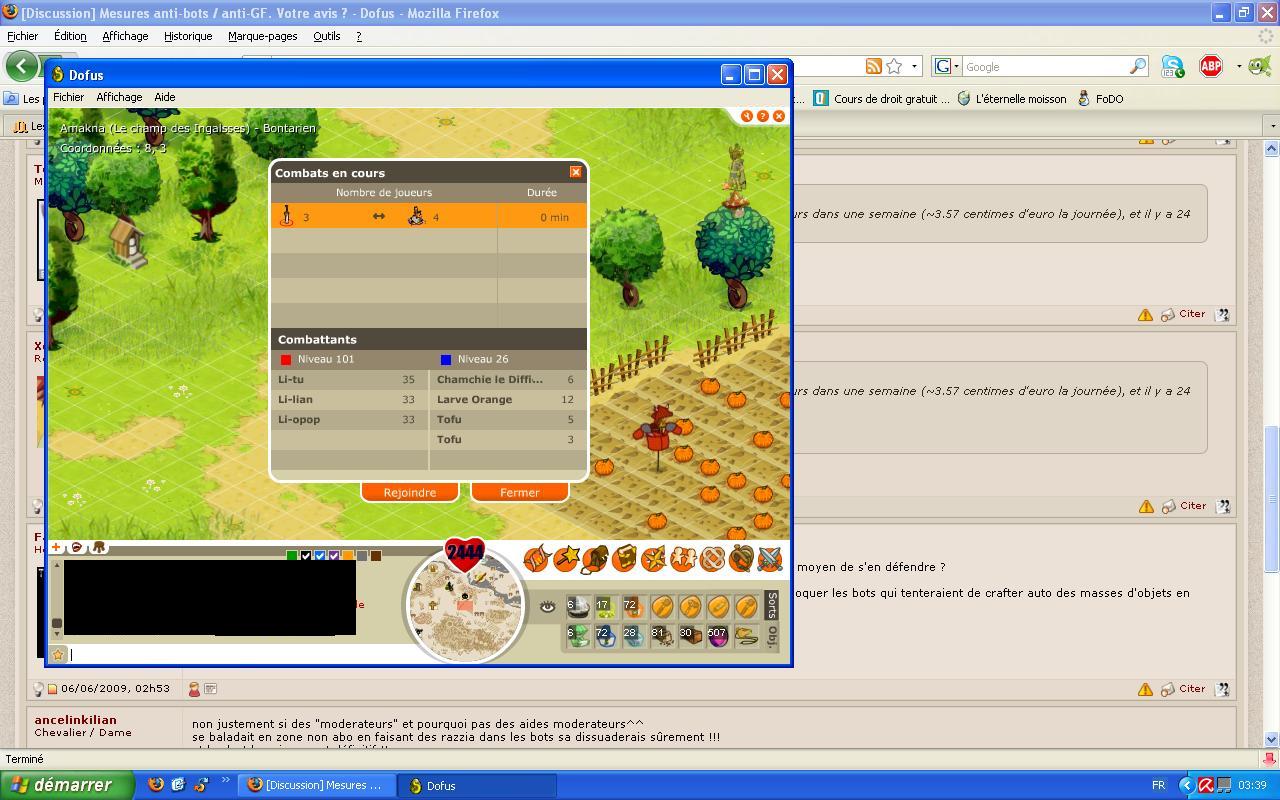Select fighter Li-lian in the list

click(x=349, y=400)
